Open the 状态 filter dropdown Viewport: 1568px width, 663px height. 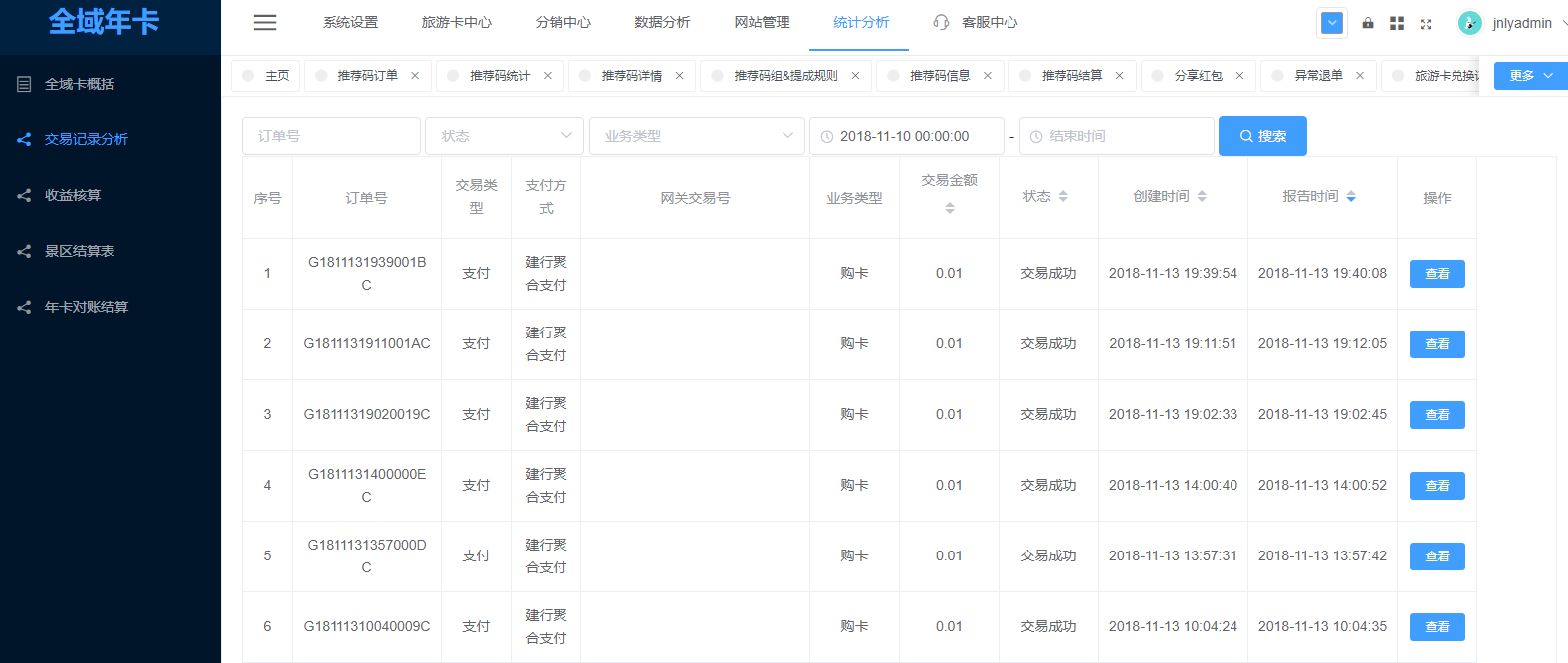pyautogui.click(x=506, y=136)
